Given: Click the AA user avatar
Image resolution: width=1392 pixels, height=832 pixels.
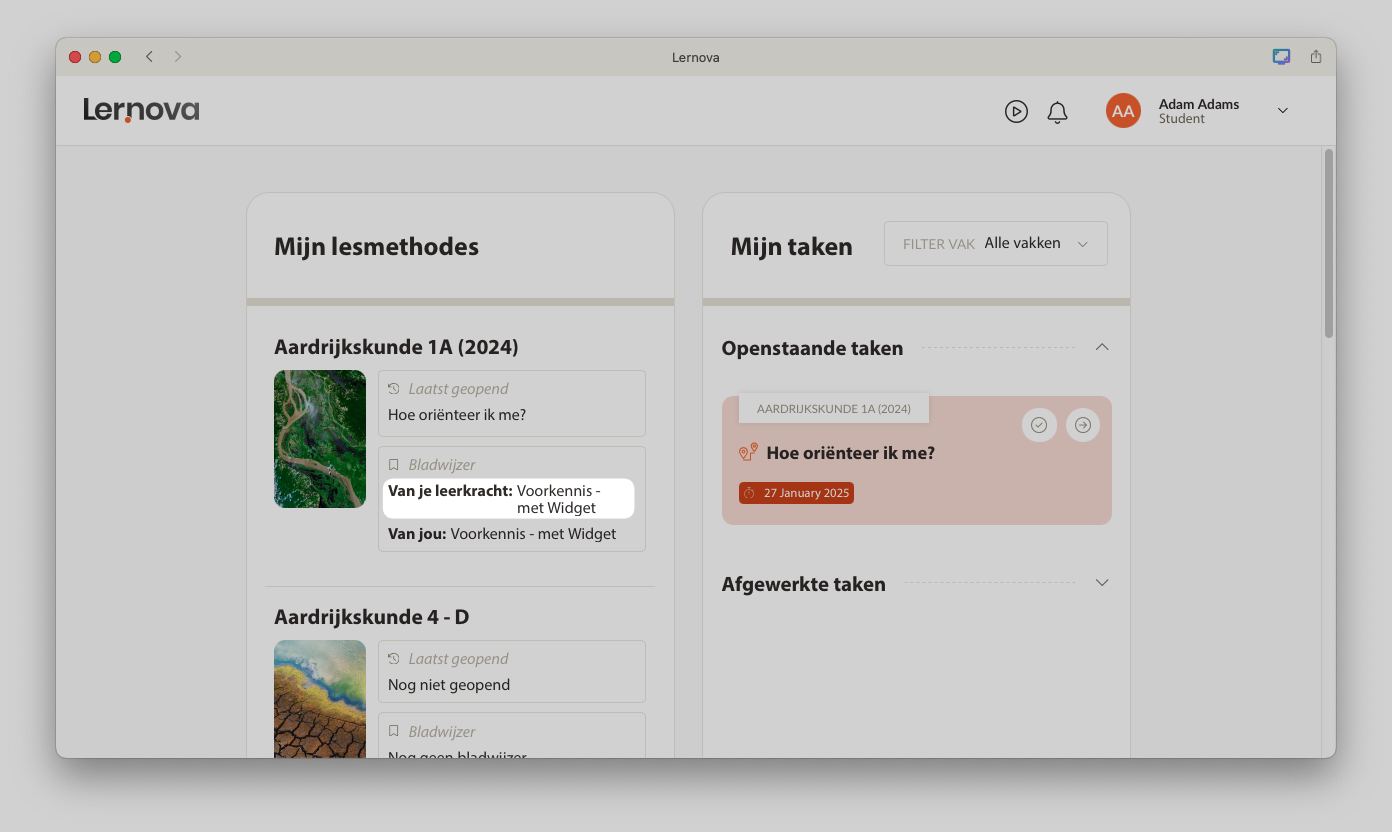Looking at the screenshot, I should pos(1123,111).
